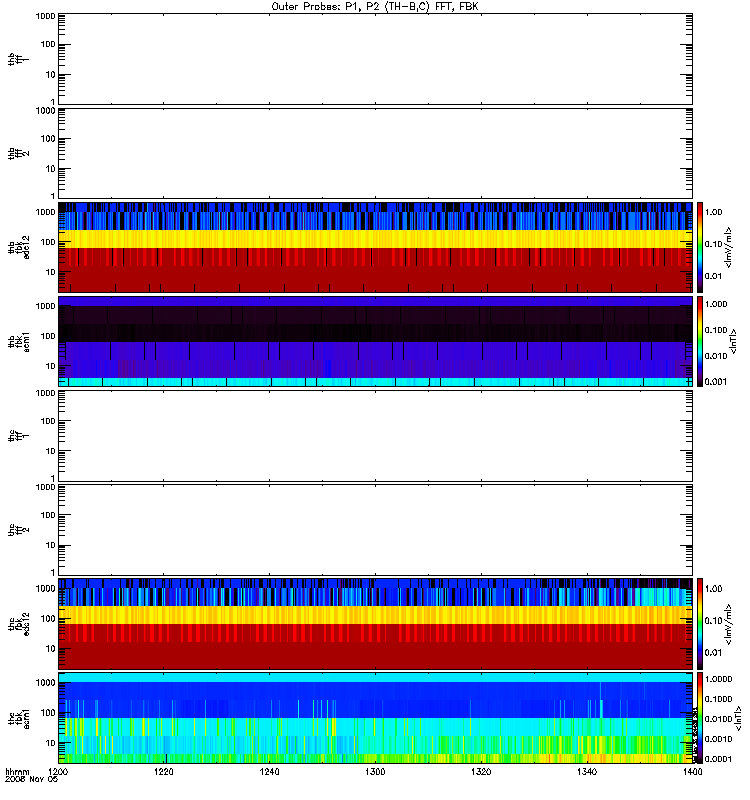Click the '0.10' tick on thc edc12 color bar

(x=714, y=621)
